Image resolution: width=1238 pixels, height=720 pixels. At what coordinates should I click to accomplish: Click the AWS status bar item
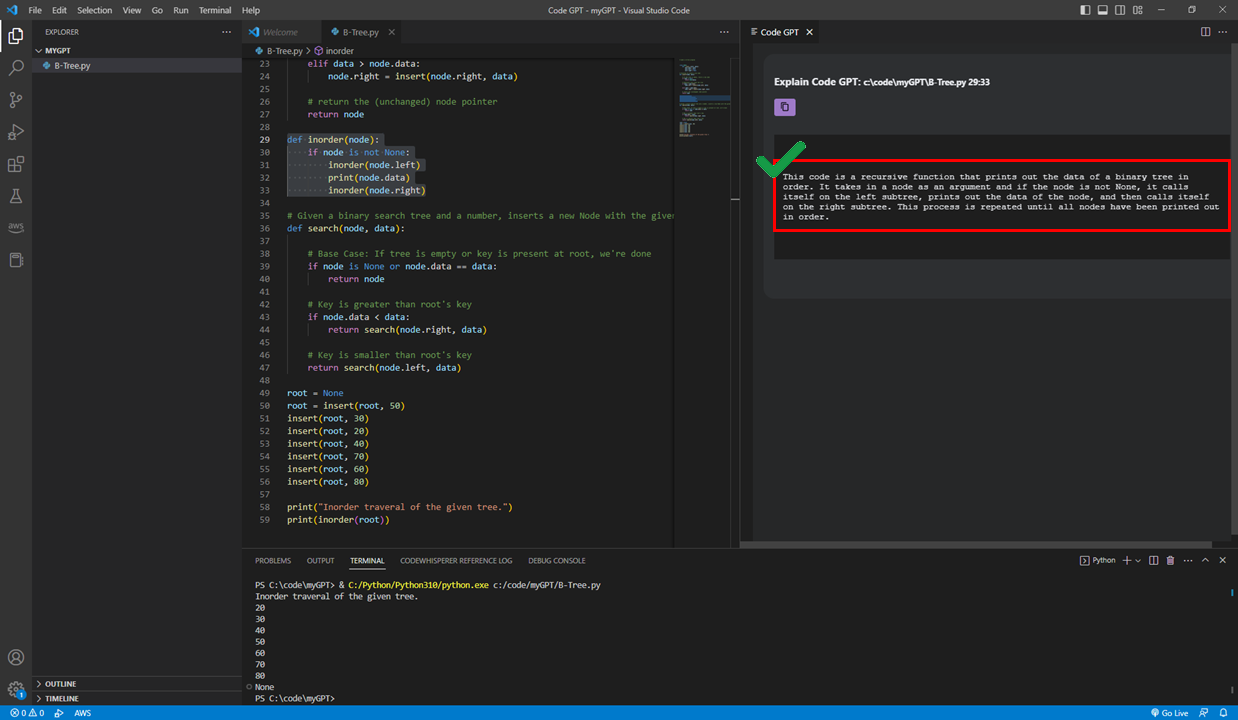(x=83, y=713)
